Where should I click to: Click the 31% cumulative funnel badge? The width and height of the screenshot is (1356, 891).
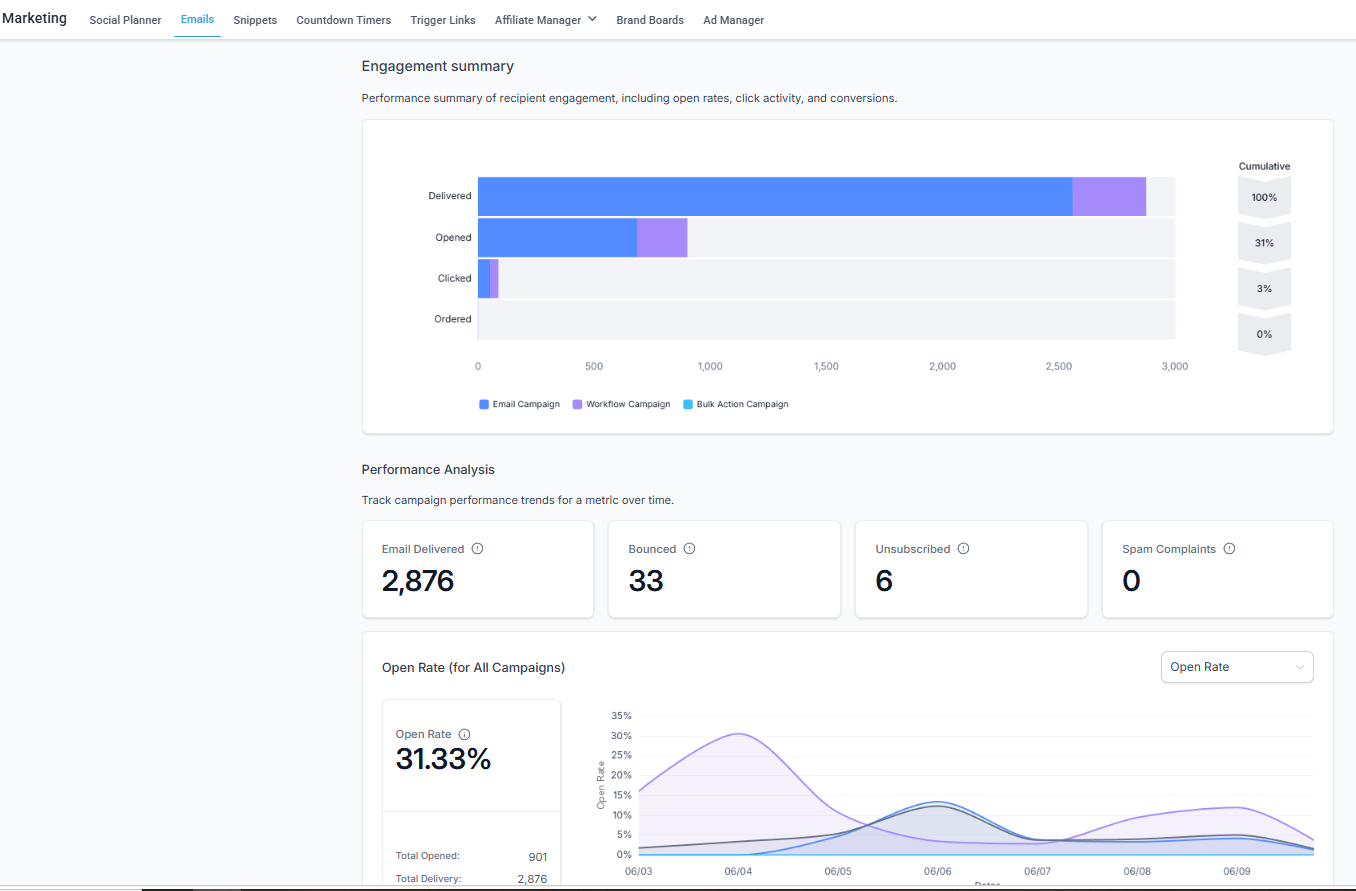pyautogui.click(x=1264, y=243)
